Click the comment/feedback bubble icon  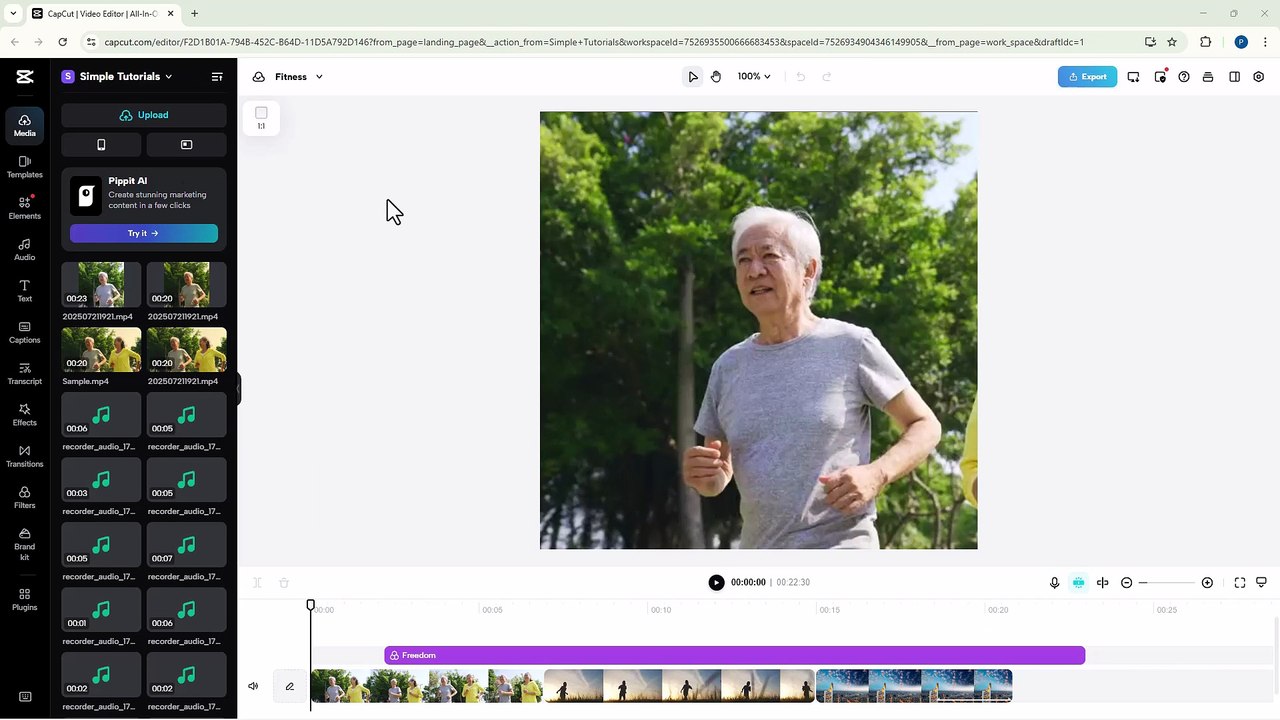point(1261,582)
